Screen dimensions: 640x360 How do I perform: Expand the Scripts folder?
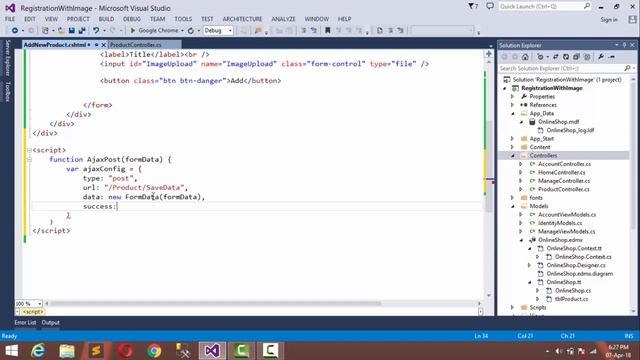(513, 307)
